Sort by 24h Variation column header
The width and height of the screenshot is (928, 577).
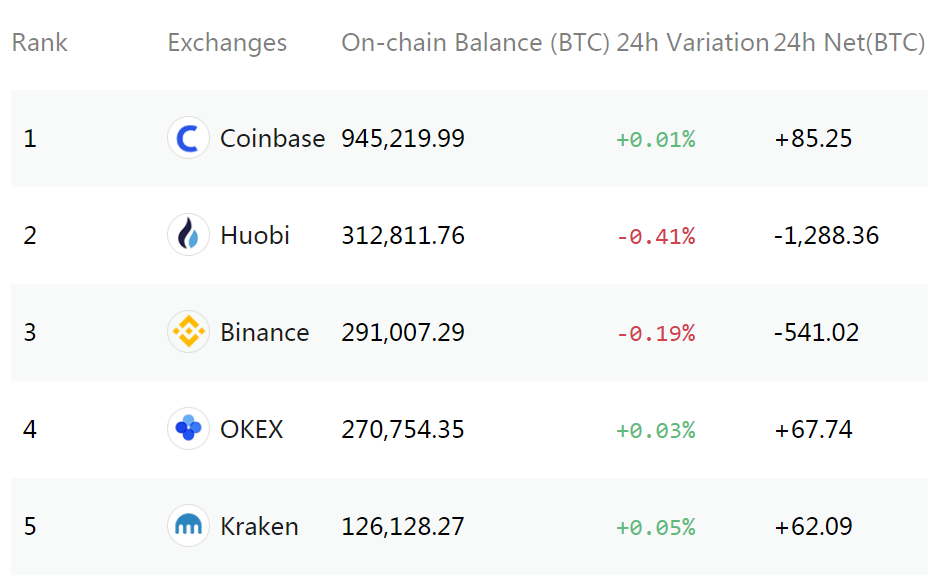pyautogui.click(x=692, y=43)
